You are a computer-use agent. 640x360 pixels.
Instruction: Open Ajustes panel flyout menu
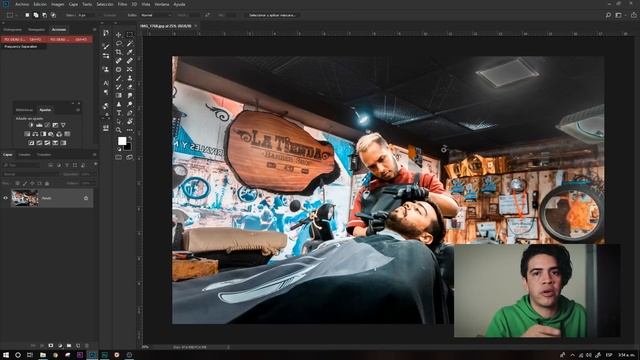point(78,110)
